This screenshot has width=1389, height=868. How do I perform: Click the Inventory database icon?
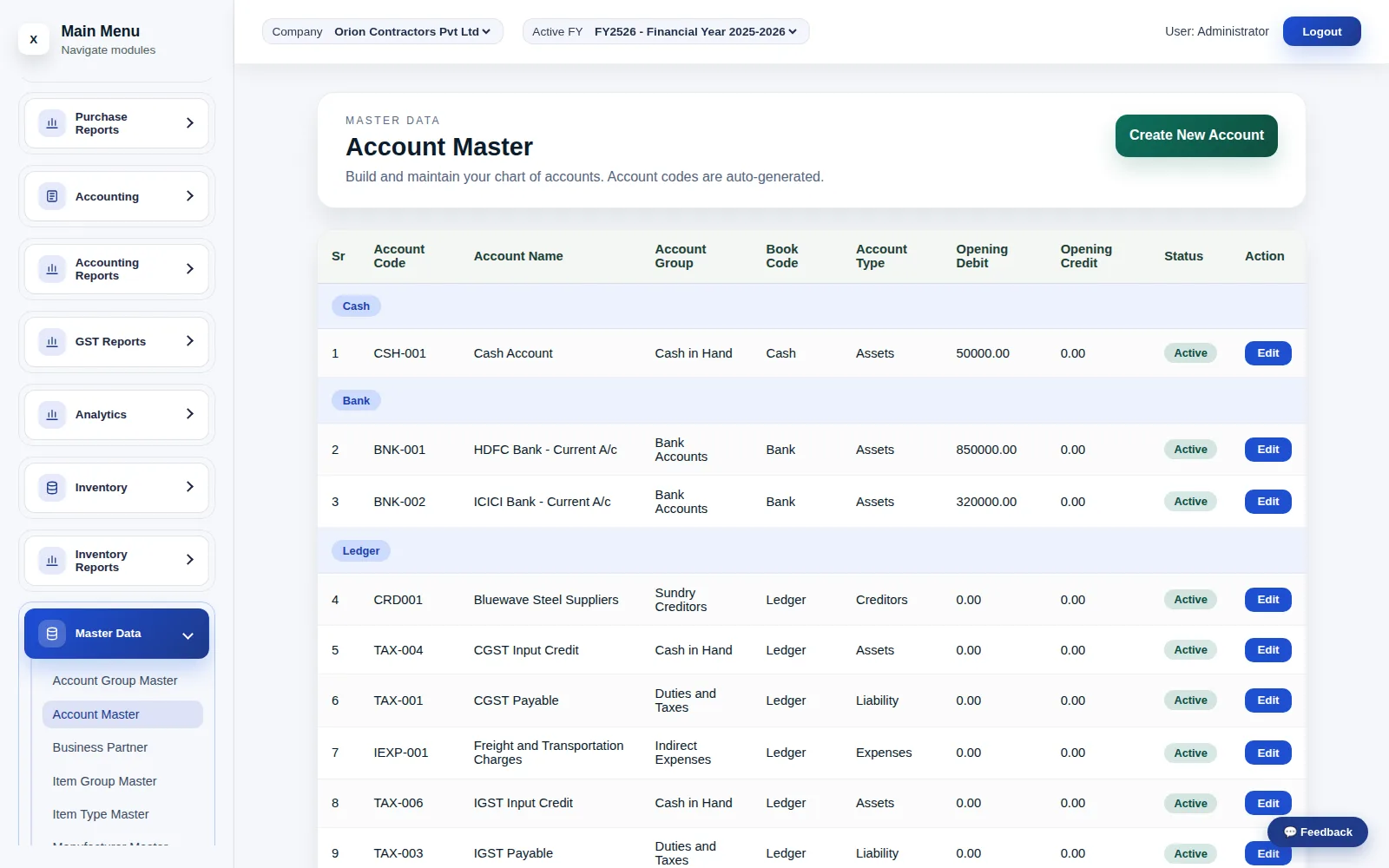coord(52,488)
